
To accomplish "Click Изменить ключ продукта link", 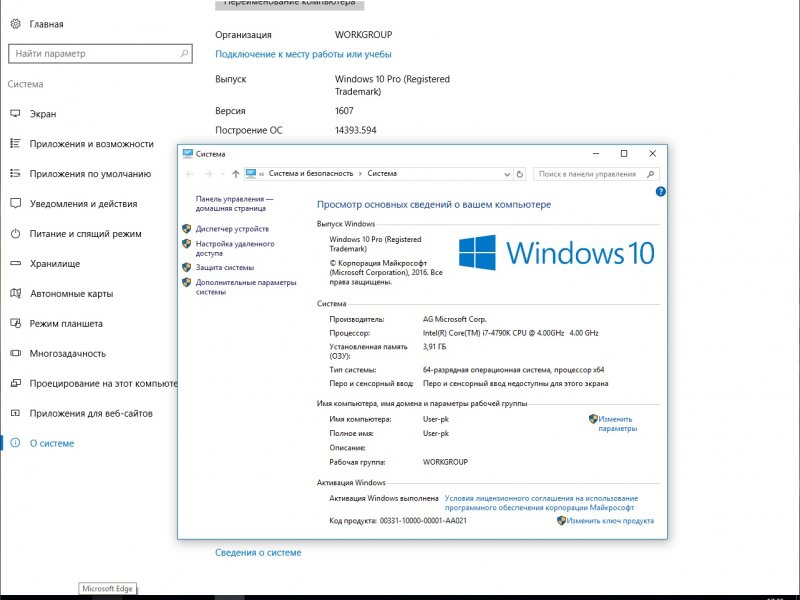I will [610, 521].
